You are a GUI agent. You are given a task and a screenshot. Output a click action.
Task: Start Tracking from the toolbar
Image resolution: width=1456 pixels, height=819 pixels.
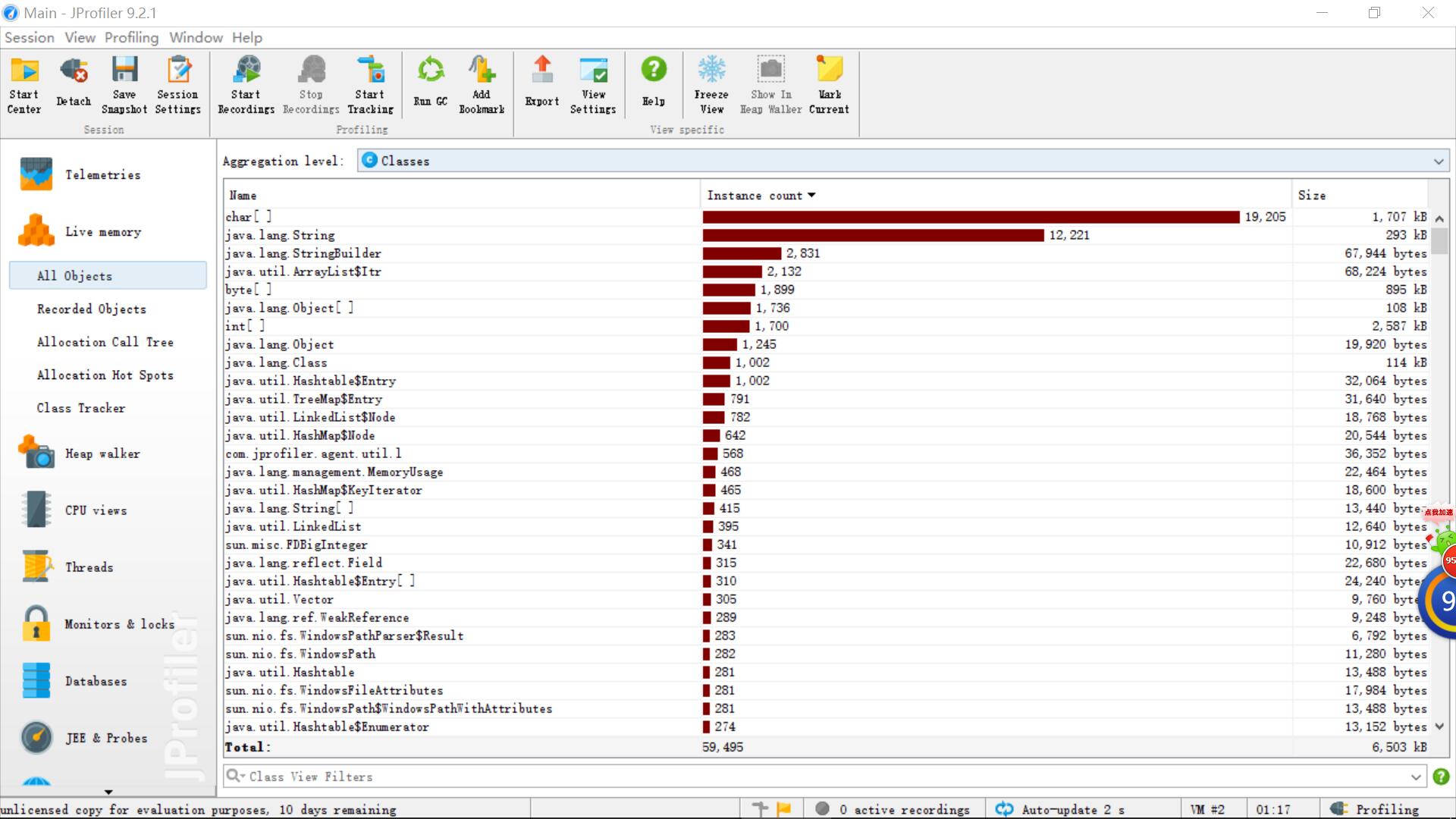coord(370,86)
